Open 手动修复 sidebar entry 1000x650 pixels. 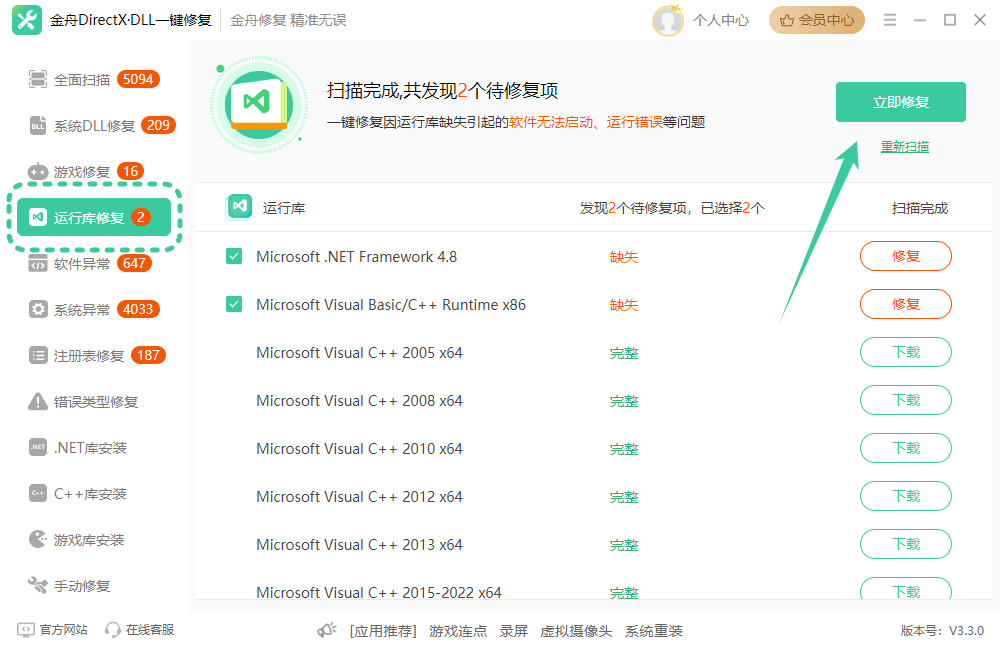(x=94, y=585)
